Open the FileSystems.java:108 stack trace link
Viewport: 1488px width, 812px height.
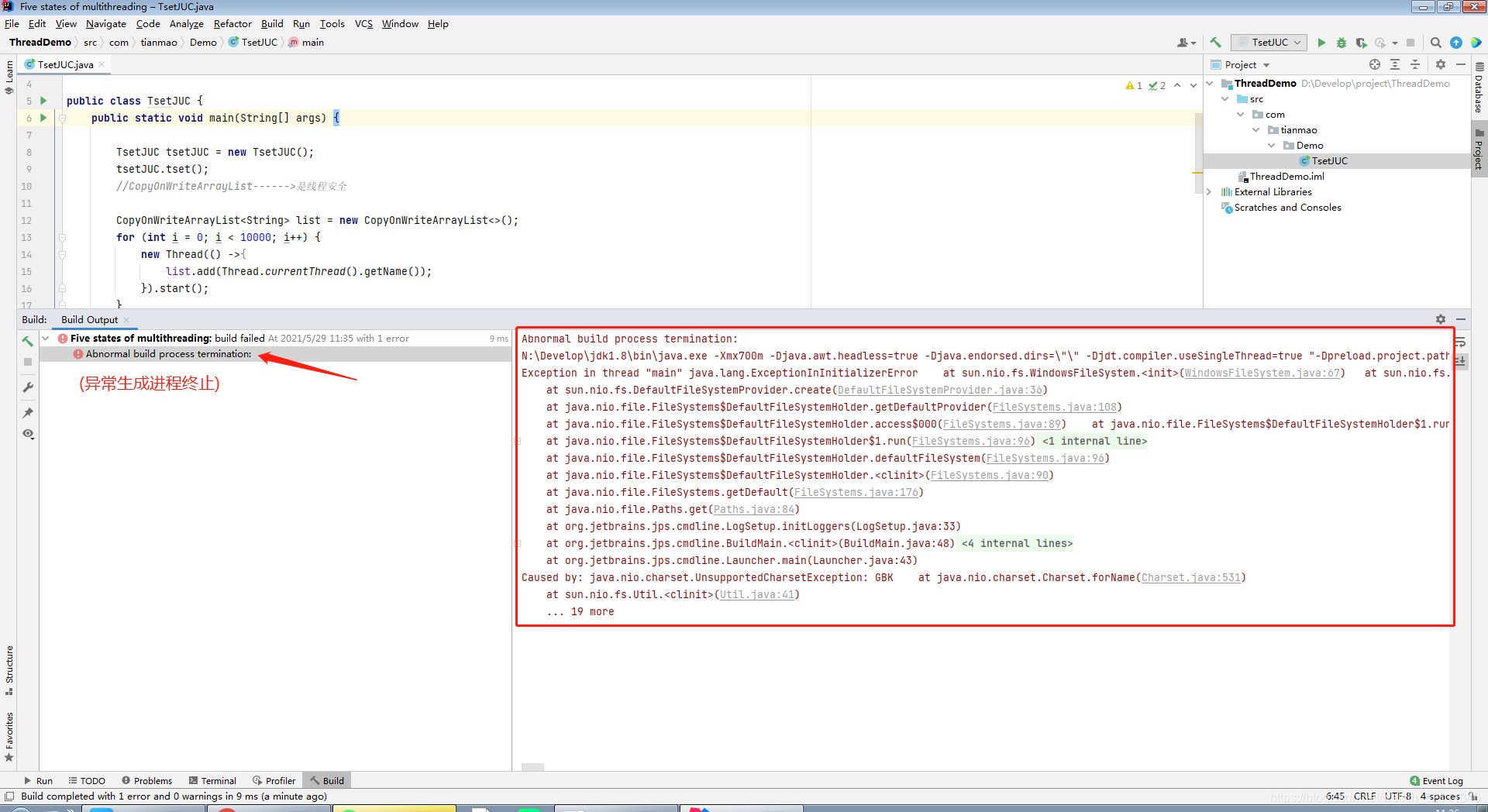click(1054, 407)
